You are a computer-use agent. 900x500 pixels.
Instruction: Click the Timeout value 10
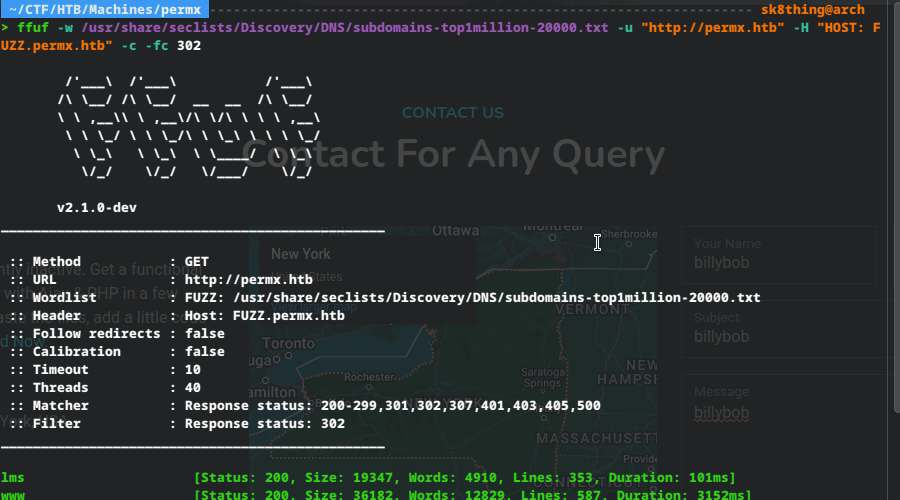coord(192,370)
